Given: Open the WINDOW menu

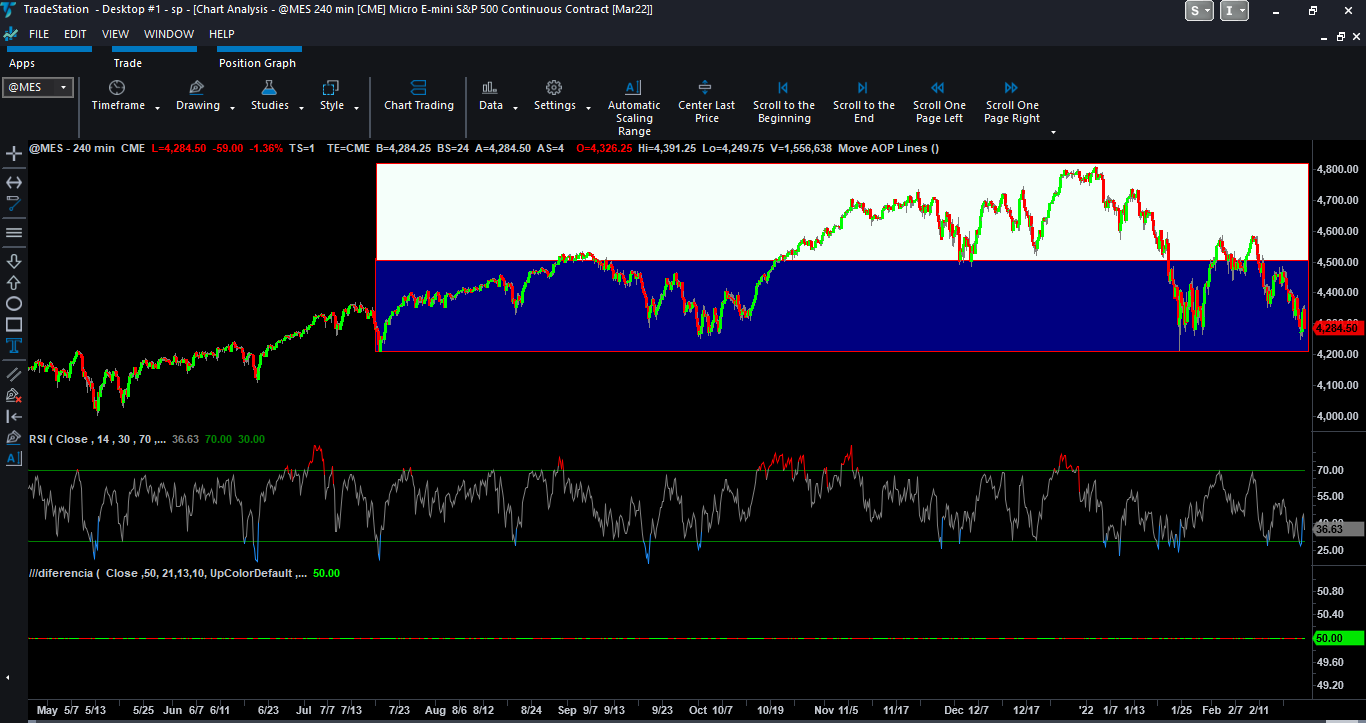Looking at the screenshot, I should (x=169, y=34).
